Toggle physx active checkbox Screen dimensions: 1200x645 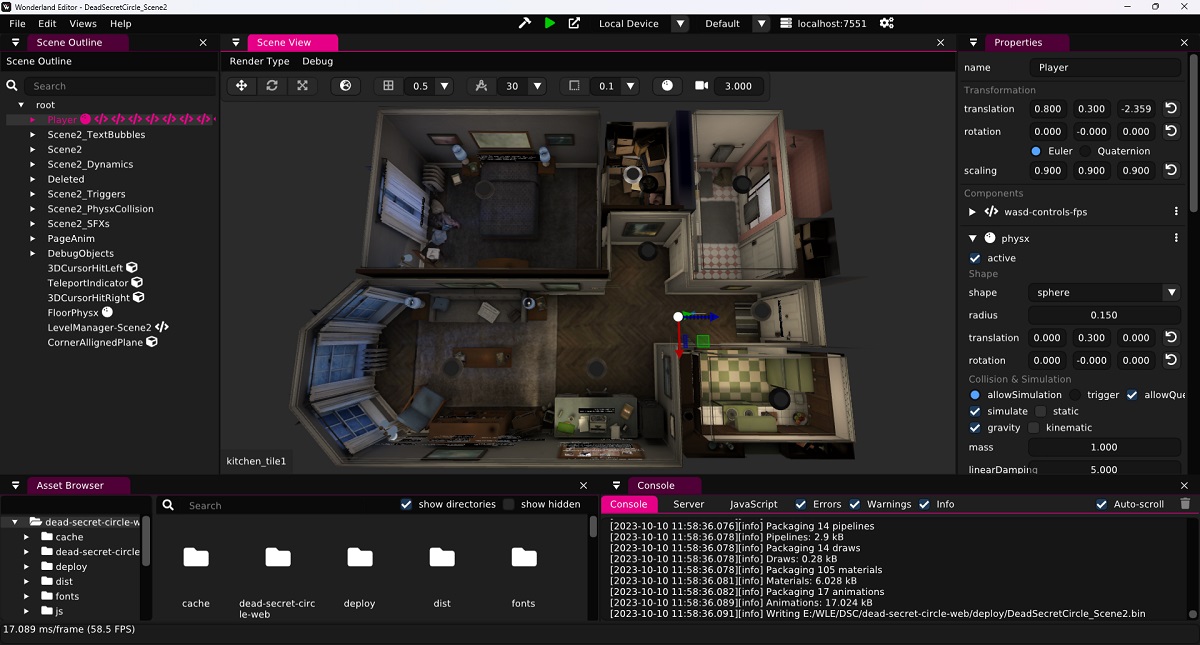975,258
